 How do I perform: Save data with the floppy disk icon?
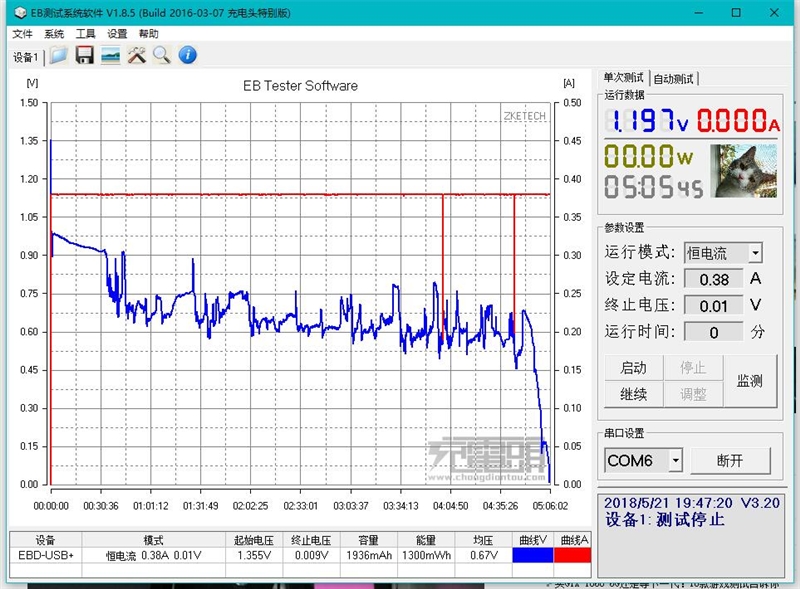85,55
